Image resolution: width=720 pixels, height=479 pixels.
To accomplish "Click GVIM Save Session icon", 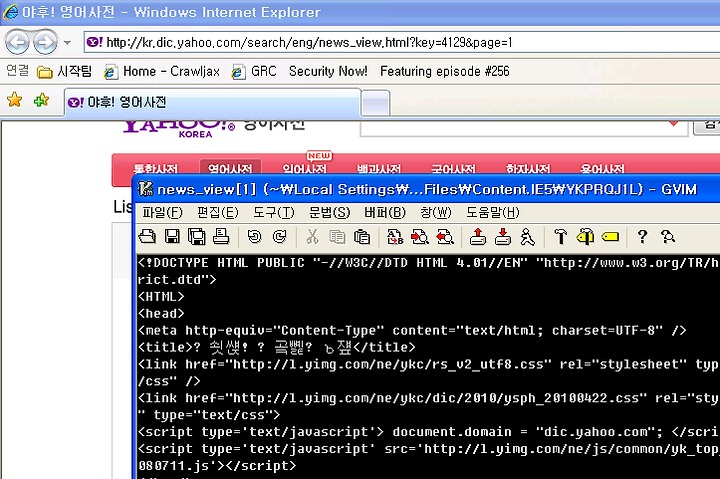I will coord(503,237).
